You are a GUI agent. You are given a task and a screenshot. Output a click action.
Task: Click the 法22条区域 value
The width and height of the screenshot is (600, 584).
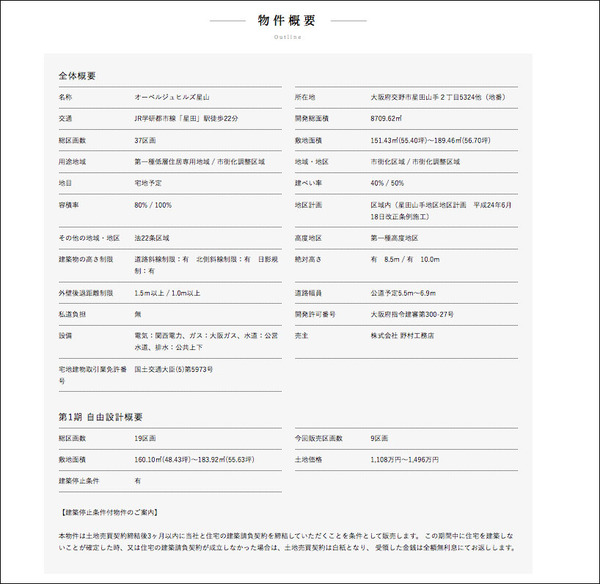152,238
